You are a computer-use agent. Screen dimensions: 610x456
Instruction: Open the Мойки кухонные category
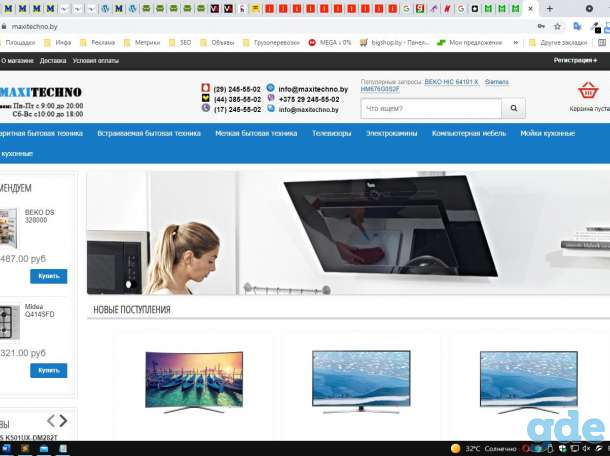(547, 133)
